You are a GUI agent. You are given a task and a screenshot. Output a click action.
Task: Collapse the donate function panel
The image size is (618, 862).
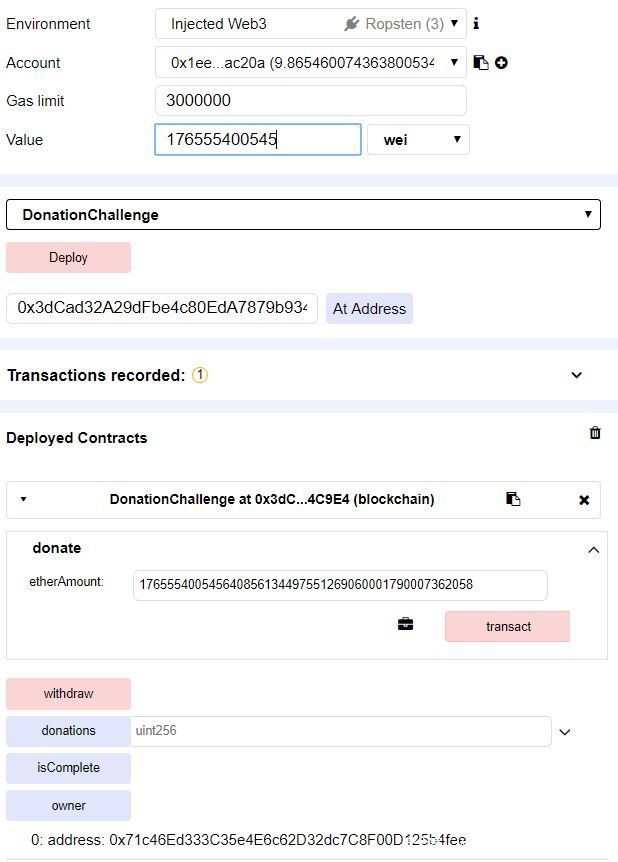pyautogui.click(x=593, y=549)
